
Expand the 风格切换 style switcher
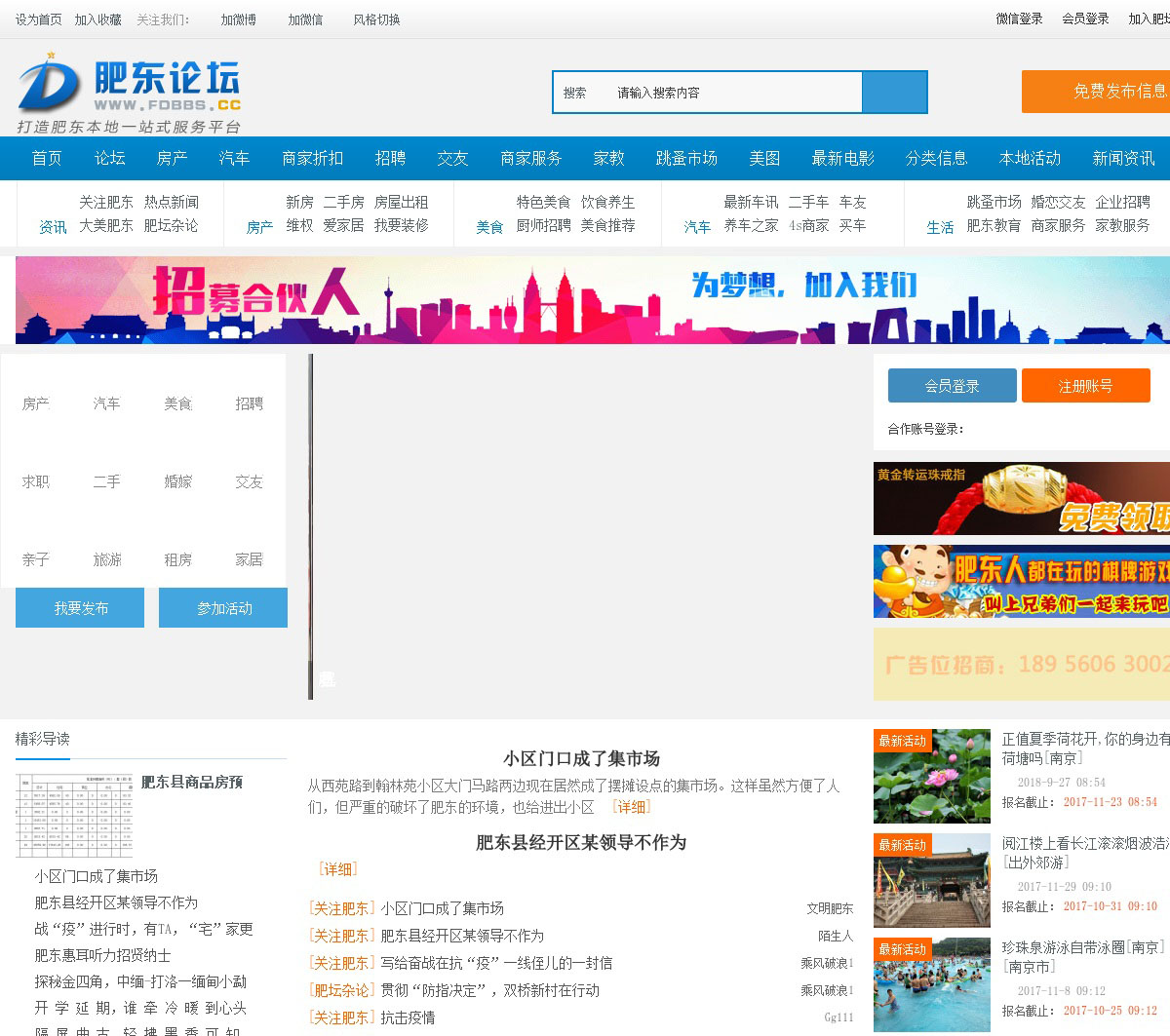[376, 19]
